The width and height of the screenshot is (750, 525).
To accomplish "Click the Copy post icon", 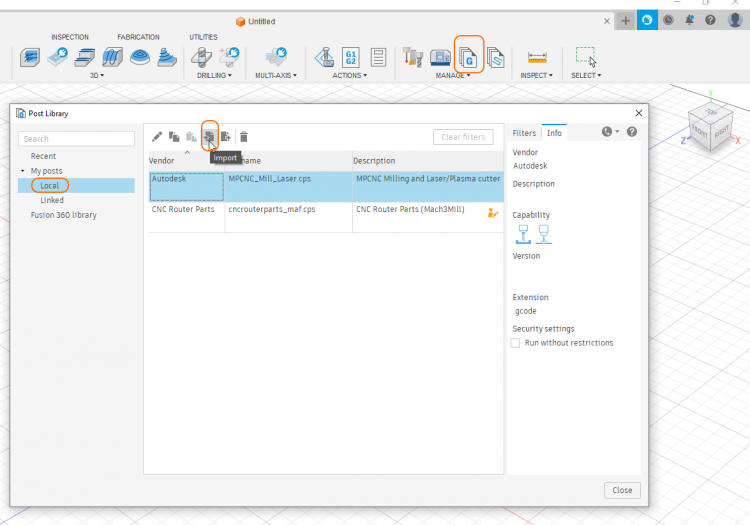I will (174, 136).
